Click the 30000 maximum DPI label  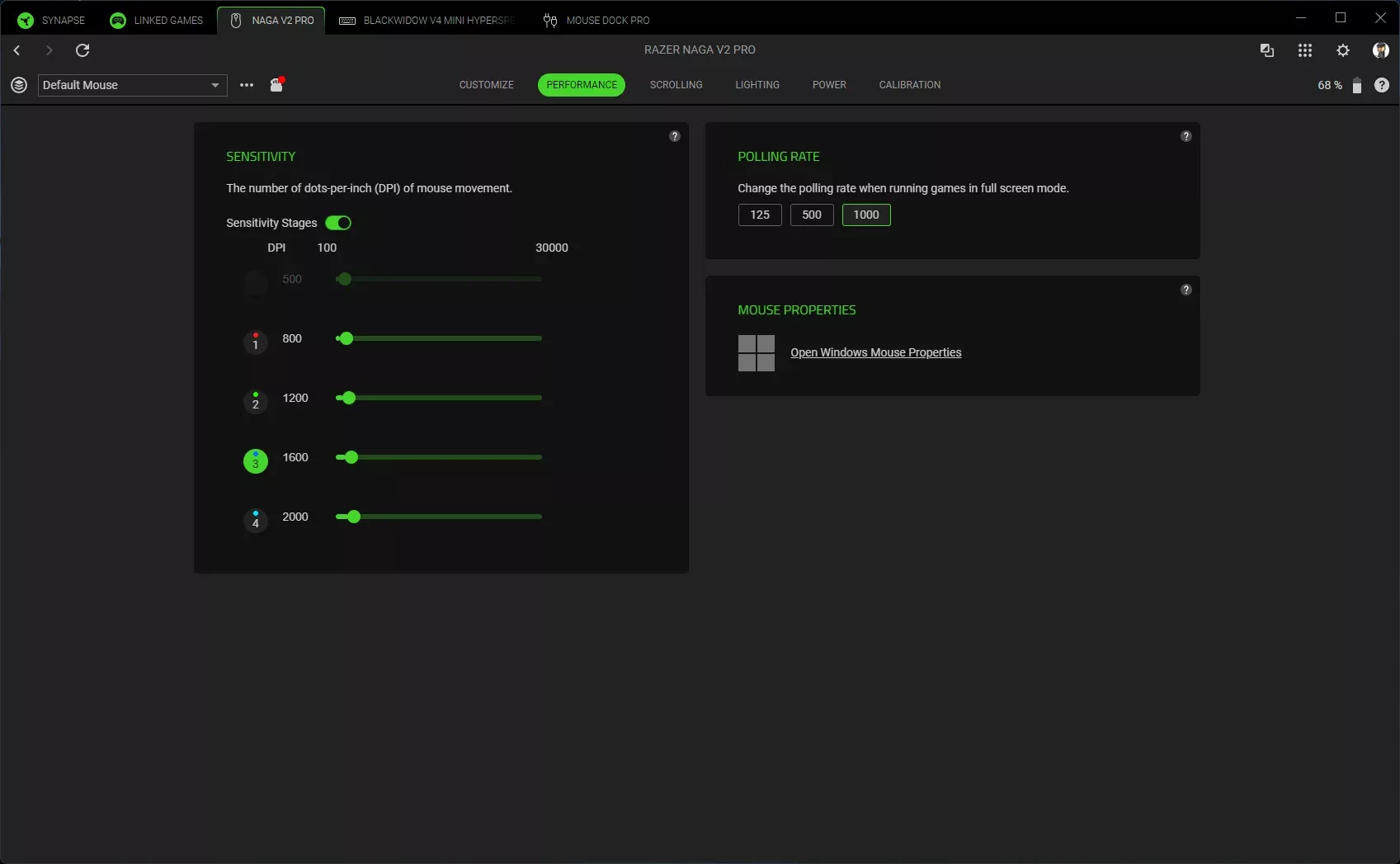click(x=552, y=248)
